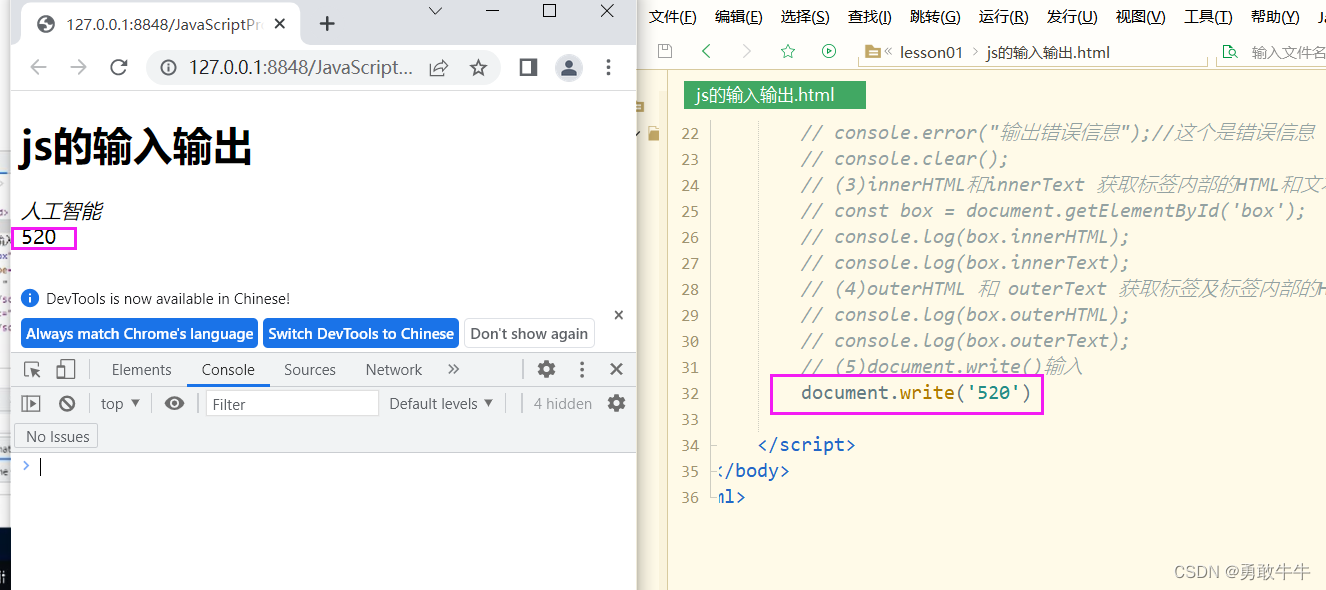The width and height of the screenshot is (1326, 590).
Task: Click the 输入文件名 search field
Action: pos(1288,52)
